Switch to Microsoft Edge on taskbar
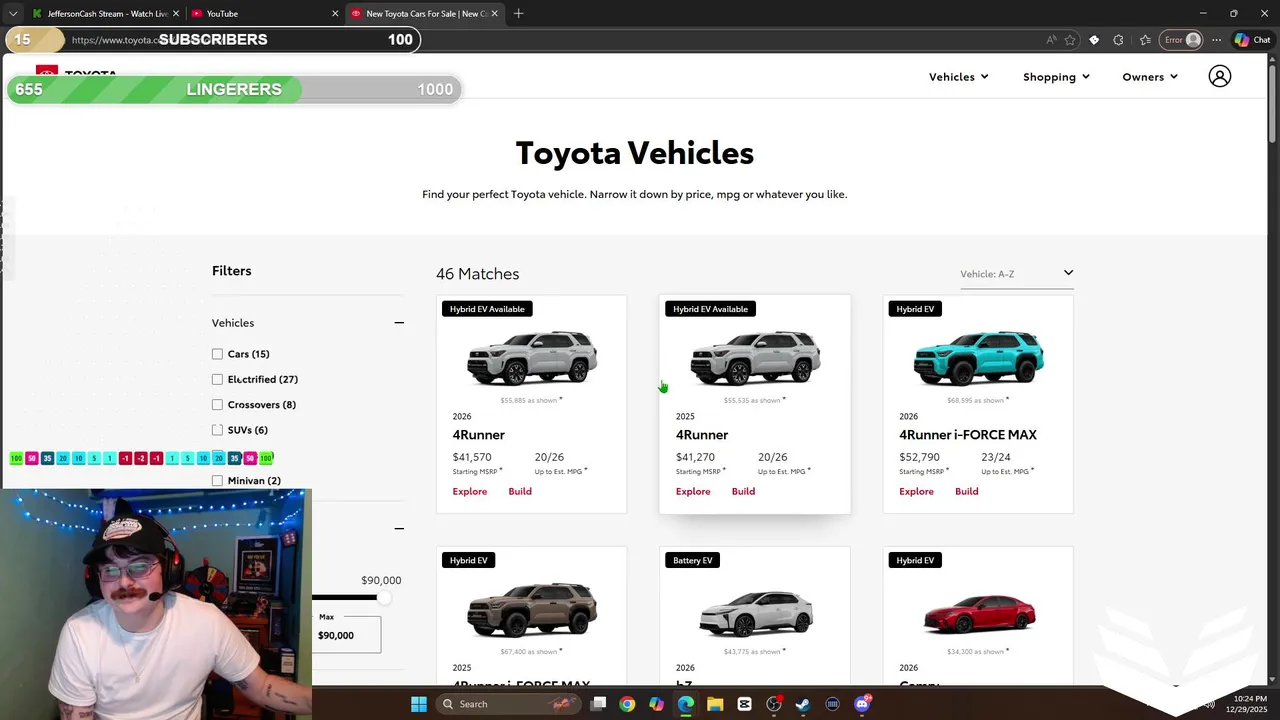This screenshot has width=1280, height=720. point(685,704)
